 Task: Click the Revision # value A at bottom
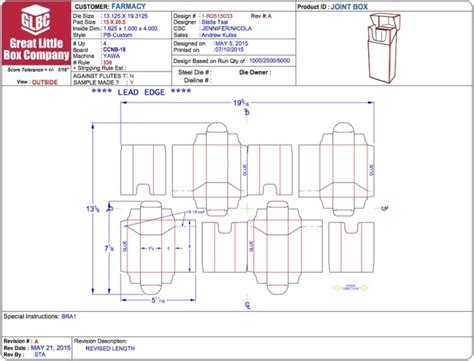tap(36, 341)
